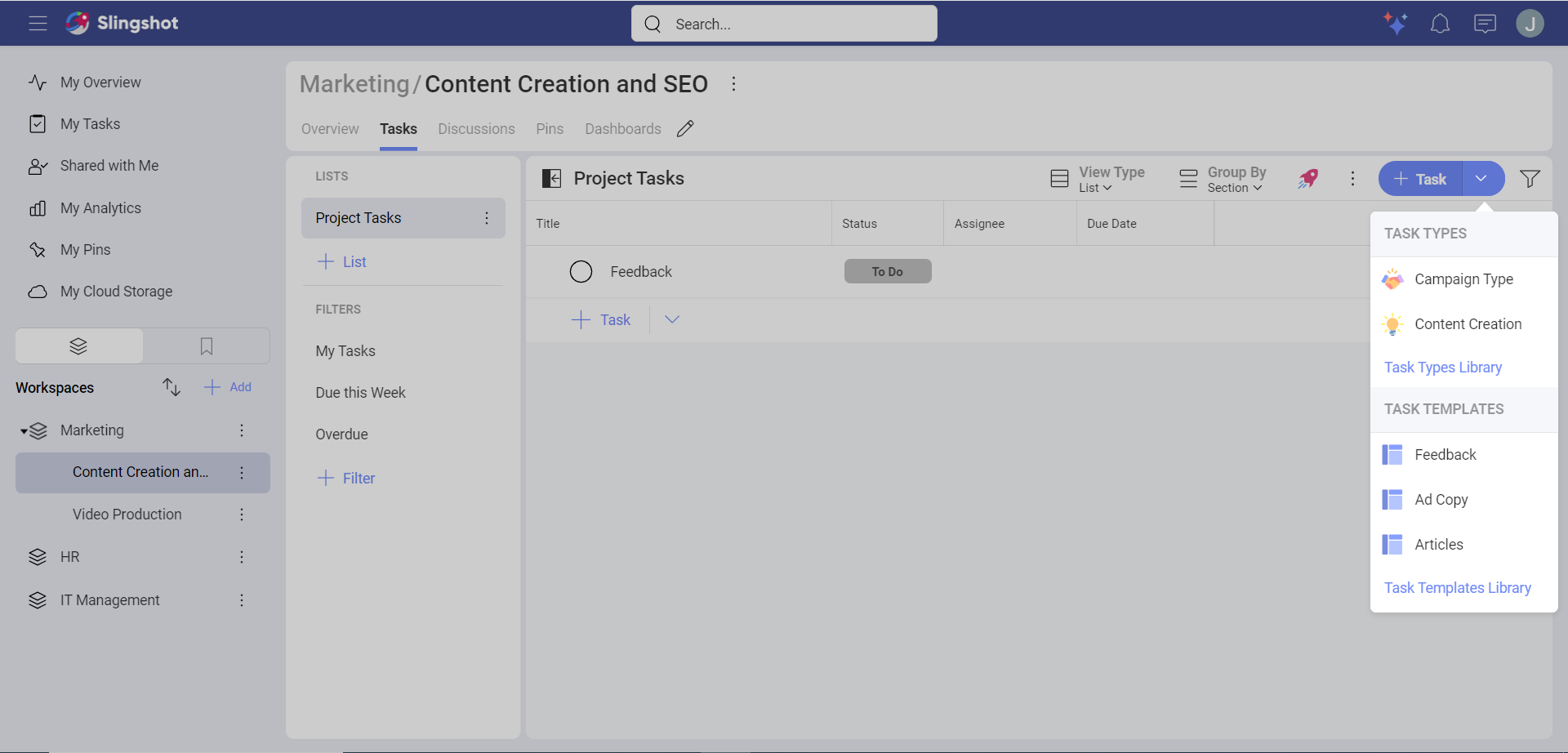This screenshot has width=1568, height=753.
Task: Click the Slingshot logo
Action: tap(122, 23)
